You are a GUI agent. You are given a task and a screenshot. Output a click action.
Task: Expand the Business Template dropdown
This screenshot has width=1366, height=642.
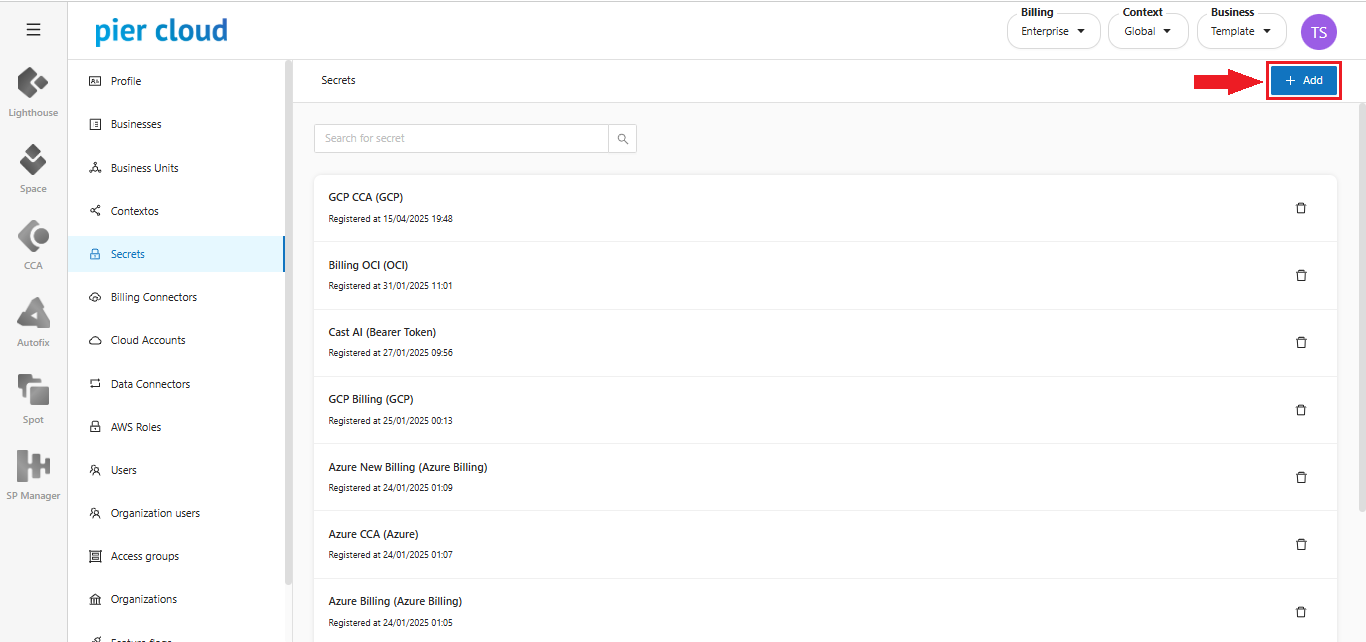(1241, 31)
